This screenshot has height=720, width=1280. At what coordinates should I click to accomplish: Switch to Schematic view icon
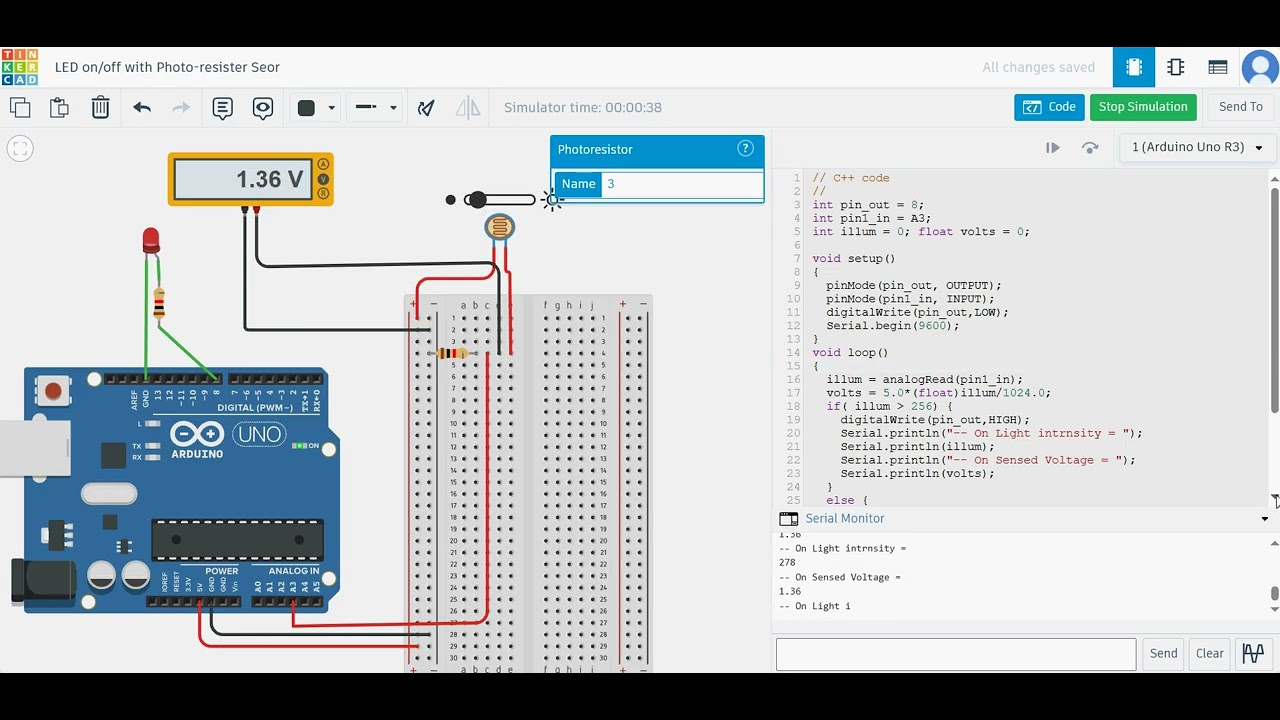point(1176,67)
